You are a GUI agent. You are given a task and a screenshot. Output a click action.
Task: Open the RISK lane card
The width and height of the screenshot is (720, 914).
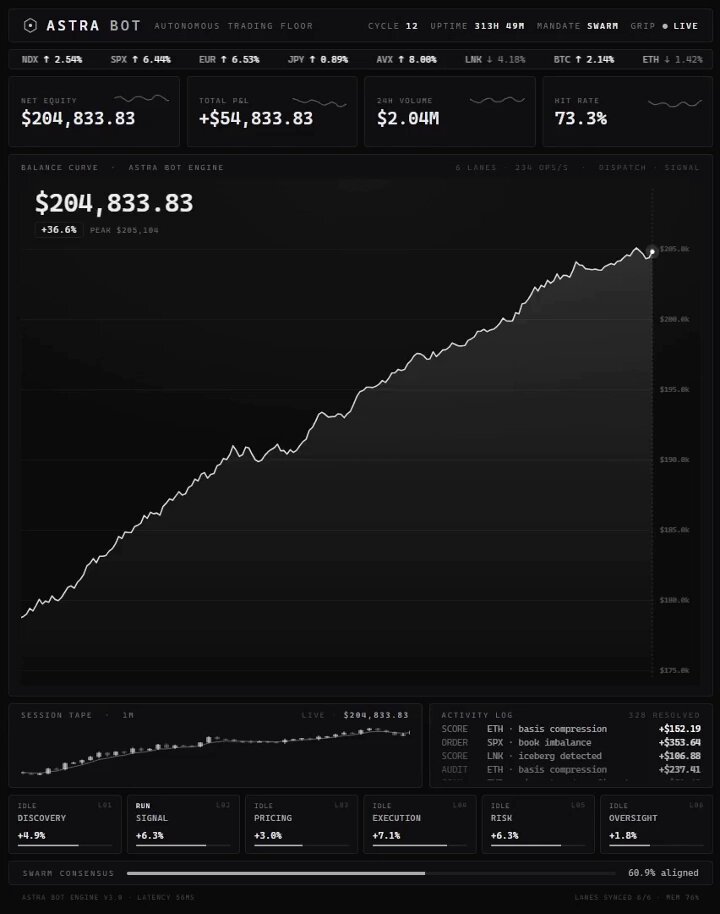click(x=538, y=824)
